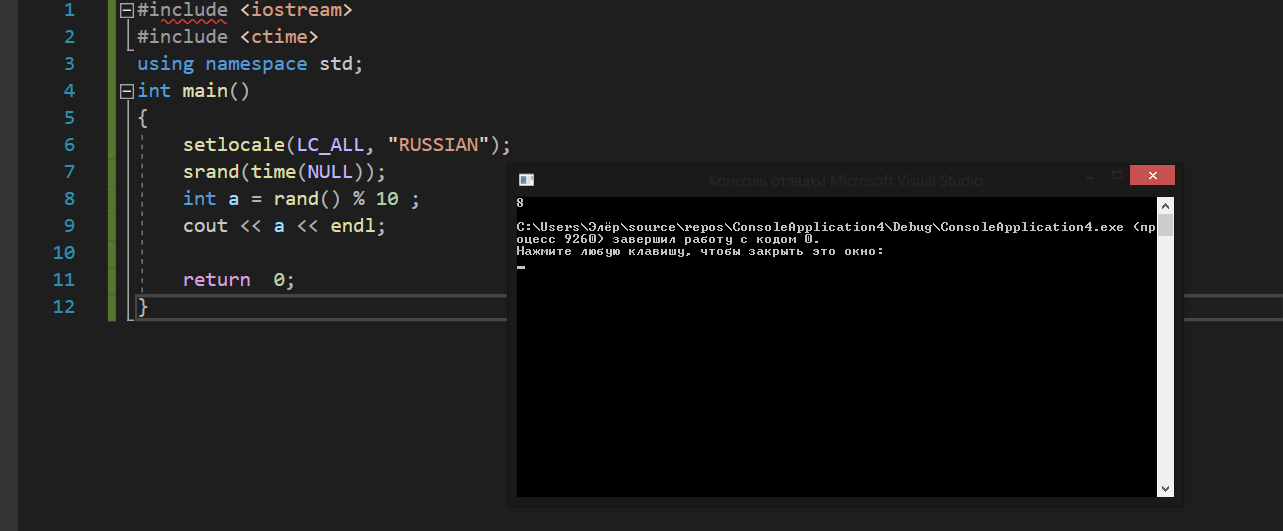Click the output value '8' in console
Viewport: 1283px width, 531px height.
pyautogui.click(x=520, y=203)
